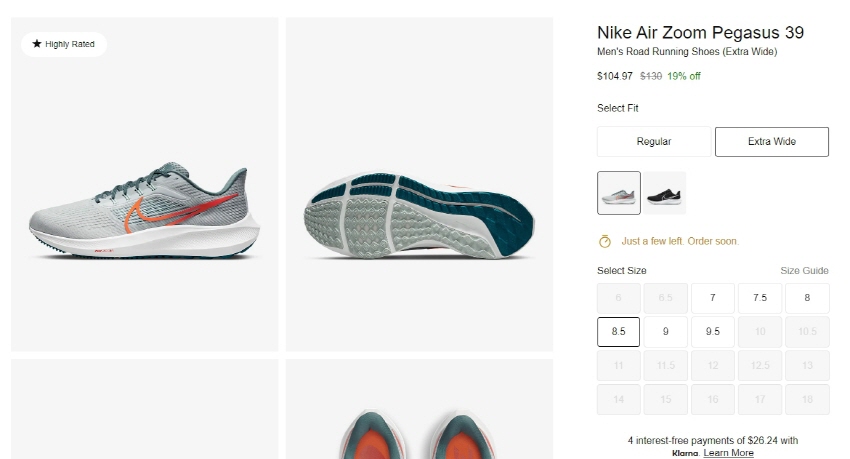Click the star icon on the Highly Rated badge

(37, 44)
